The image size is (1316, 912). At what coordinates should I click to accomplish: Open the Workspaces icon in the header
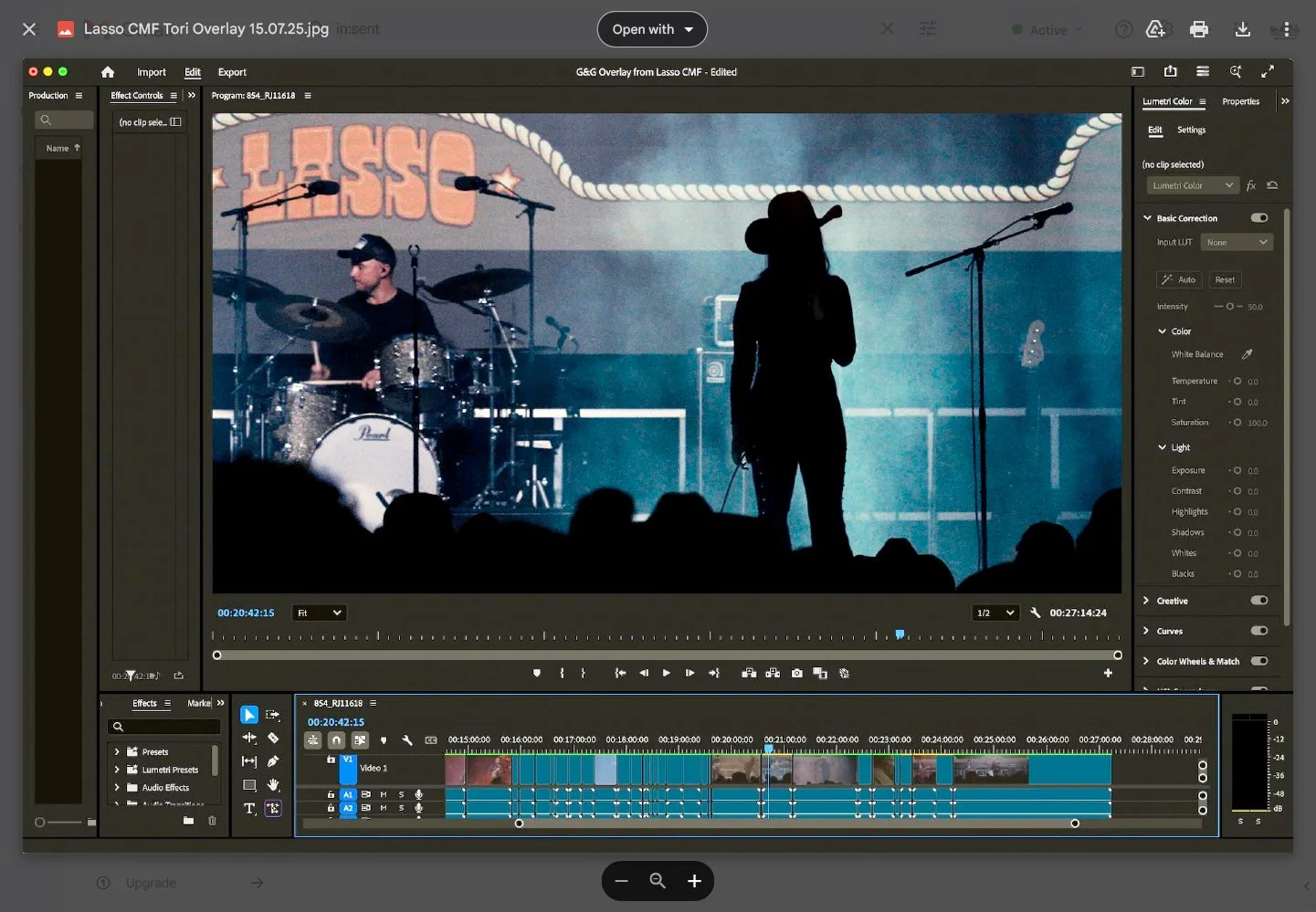(x=1138, y=71)
